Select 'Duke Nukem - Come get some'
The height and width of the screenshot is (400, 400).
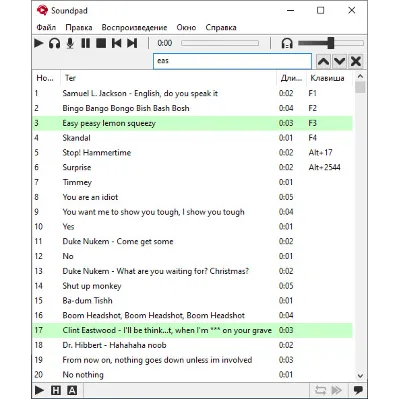[192, 241]
